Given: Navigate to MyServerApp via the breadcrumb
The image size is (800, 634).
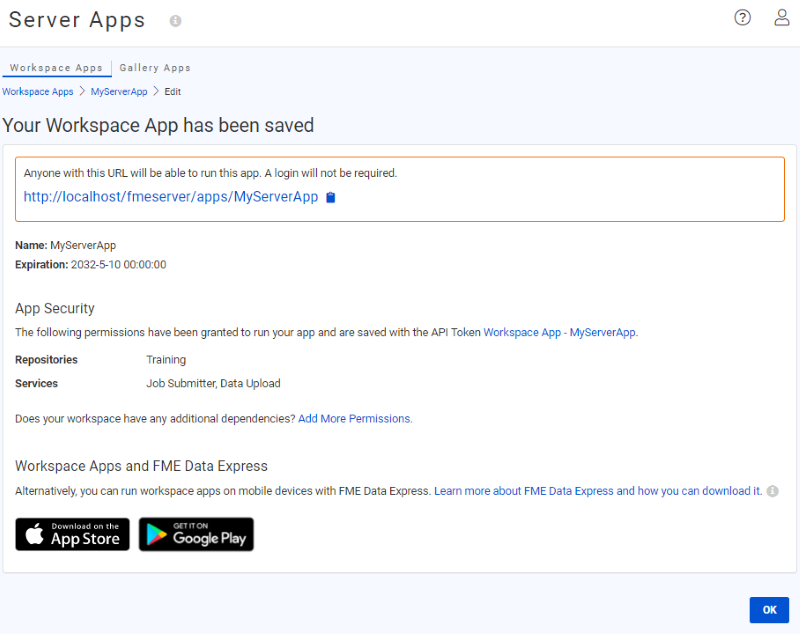Looking at the screenshot, I should click(x=119, y=91).
